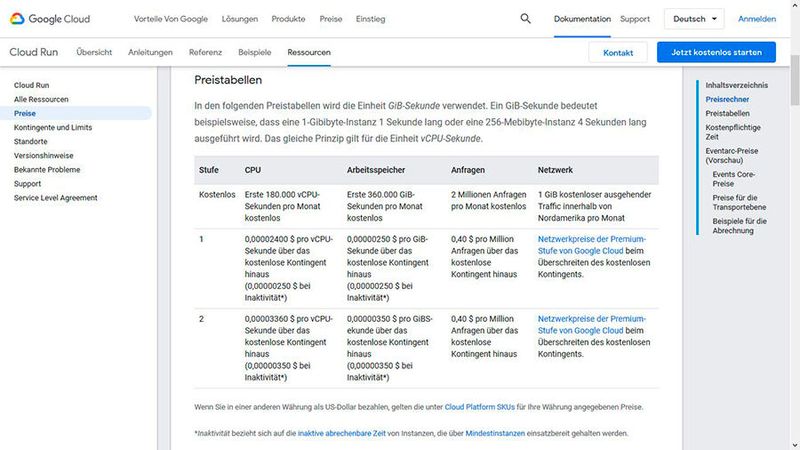800x450 pixels.
Task: Open the Cloud Platform SKUs link
Action: click(x=480, y=407)
